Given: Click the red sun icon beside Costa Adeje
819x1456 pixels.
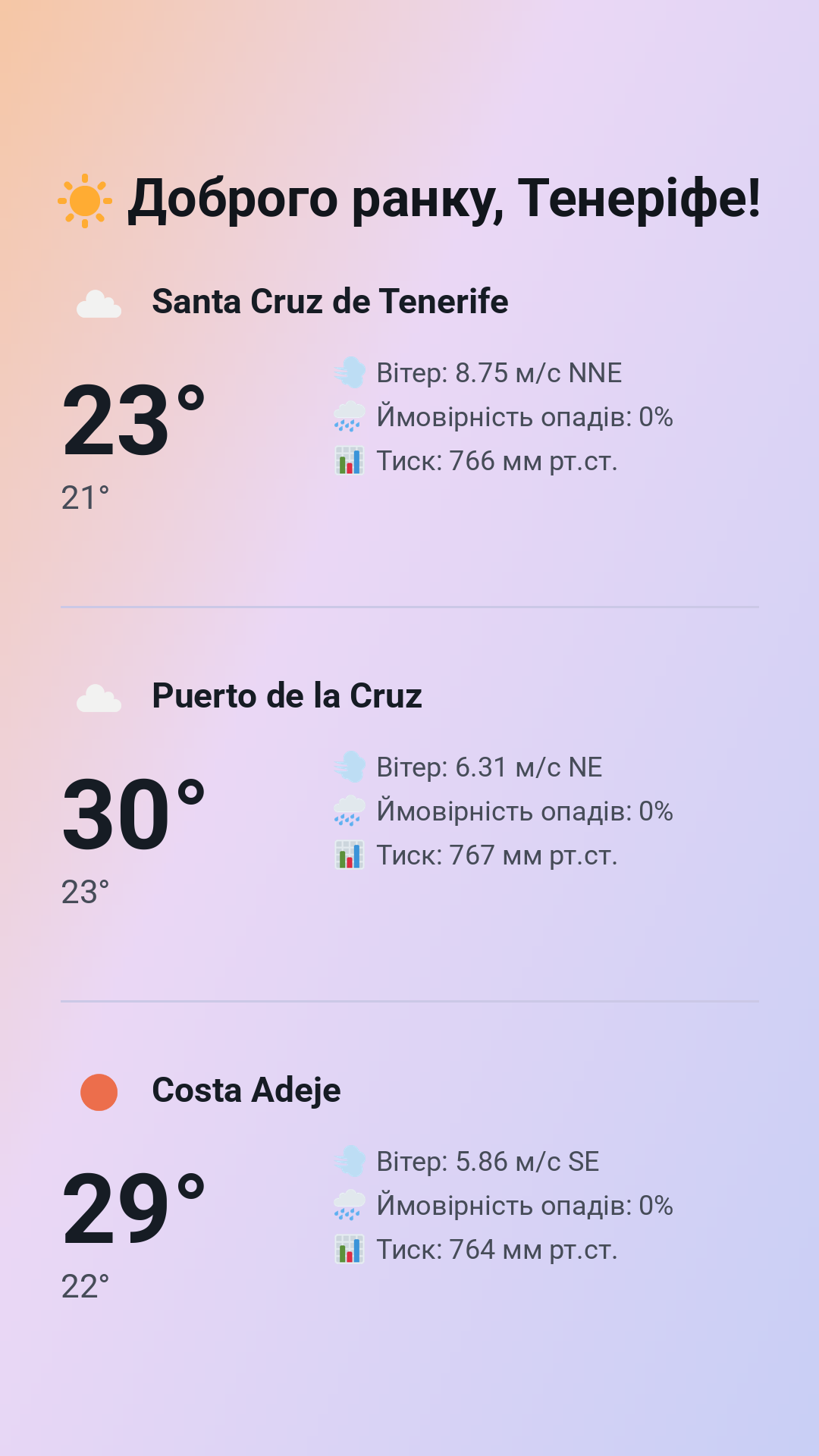Looking at the screenshot, I should pyautogui.click(x=99, y=1092).
